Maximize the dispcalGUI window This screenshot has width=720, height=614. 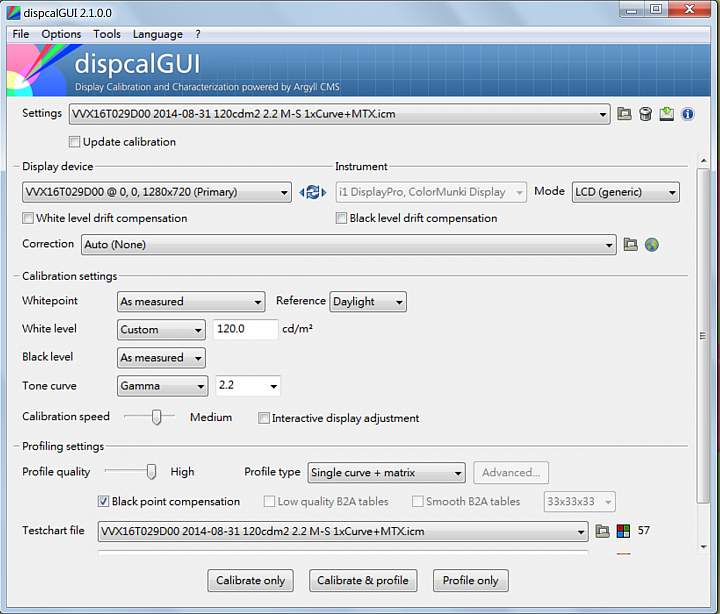click(x=656, y=9)
